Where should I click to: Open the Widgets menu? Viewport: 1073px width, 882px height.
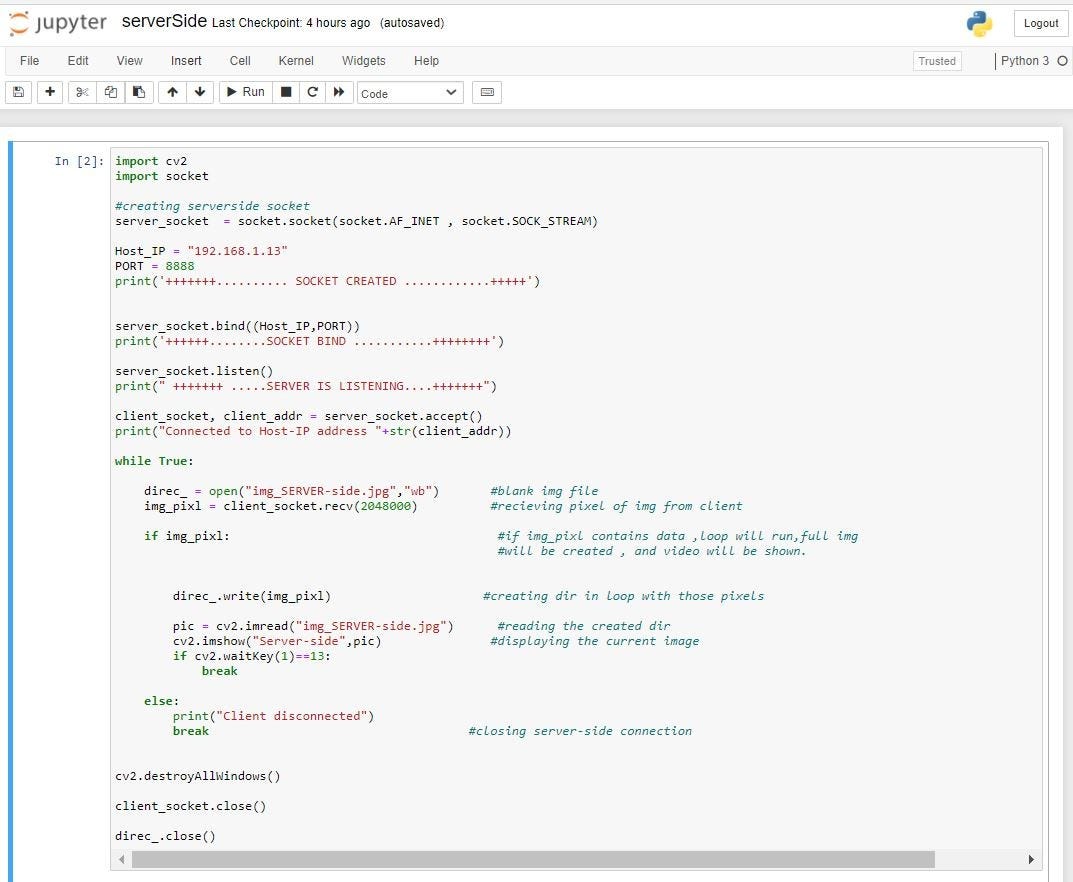364,61
